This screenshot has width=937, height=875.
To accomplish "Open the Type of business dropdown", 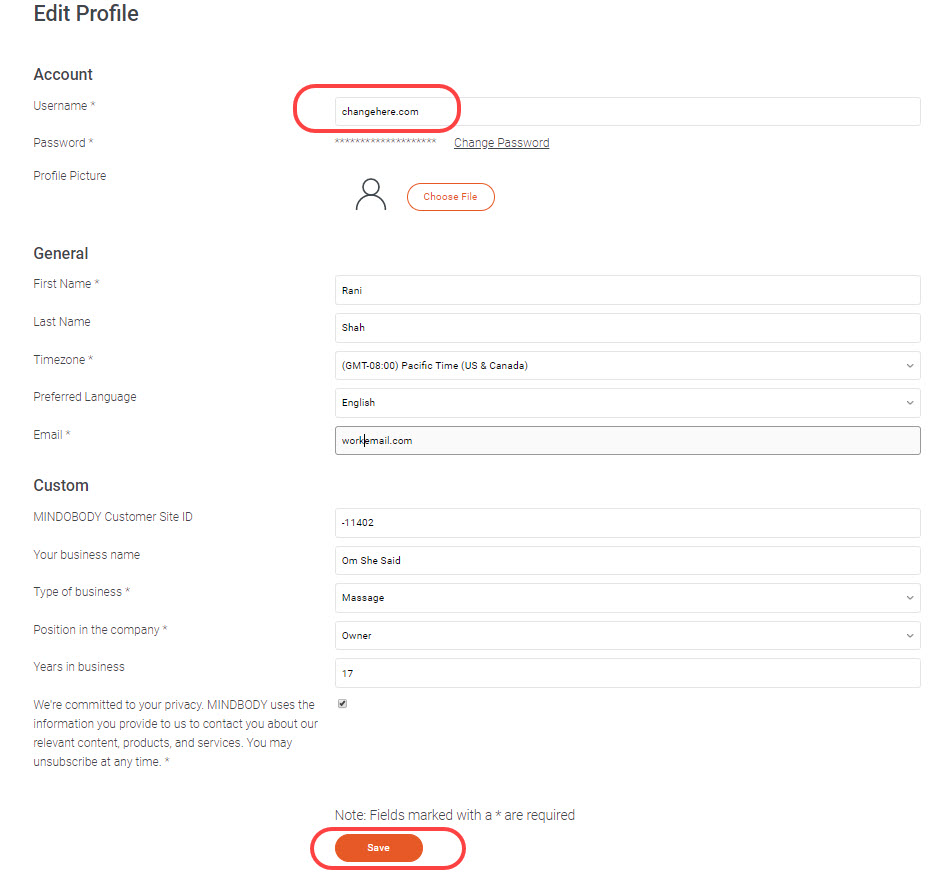I will tap(626, 598).
